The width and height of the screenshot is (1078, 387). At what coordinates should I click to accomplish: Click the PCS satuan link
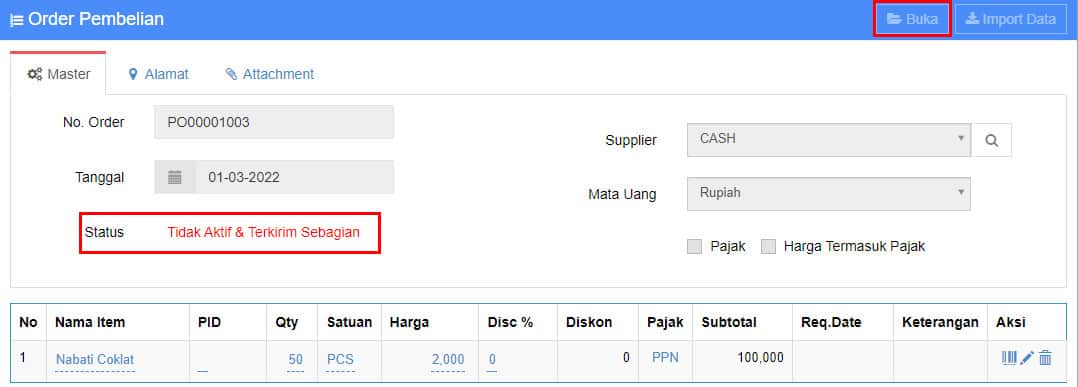point(340,359)
